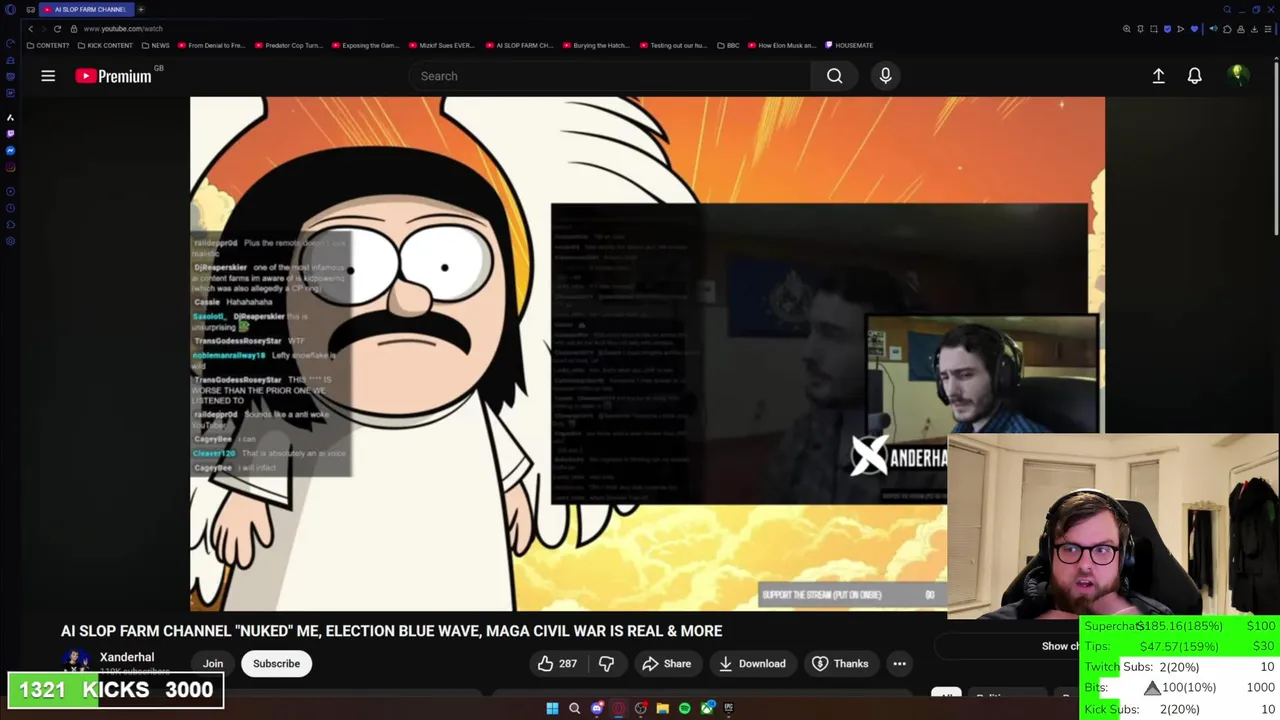The image size is (1280, 720).
Task: Open 'How Elon Musk an...' bookmark
Action: pyautogui.click(x=782, y=45)
